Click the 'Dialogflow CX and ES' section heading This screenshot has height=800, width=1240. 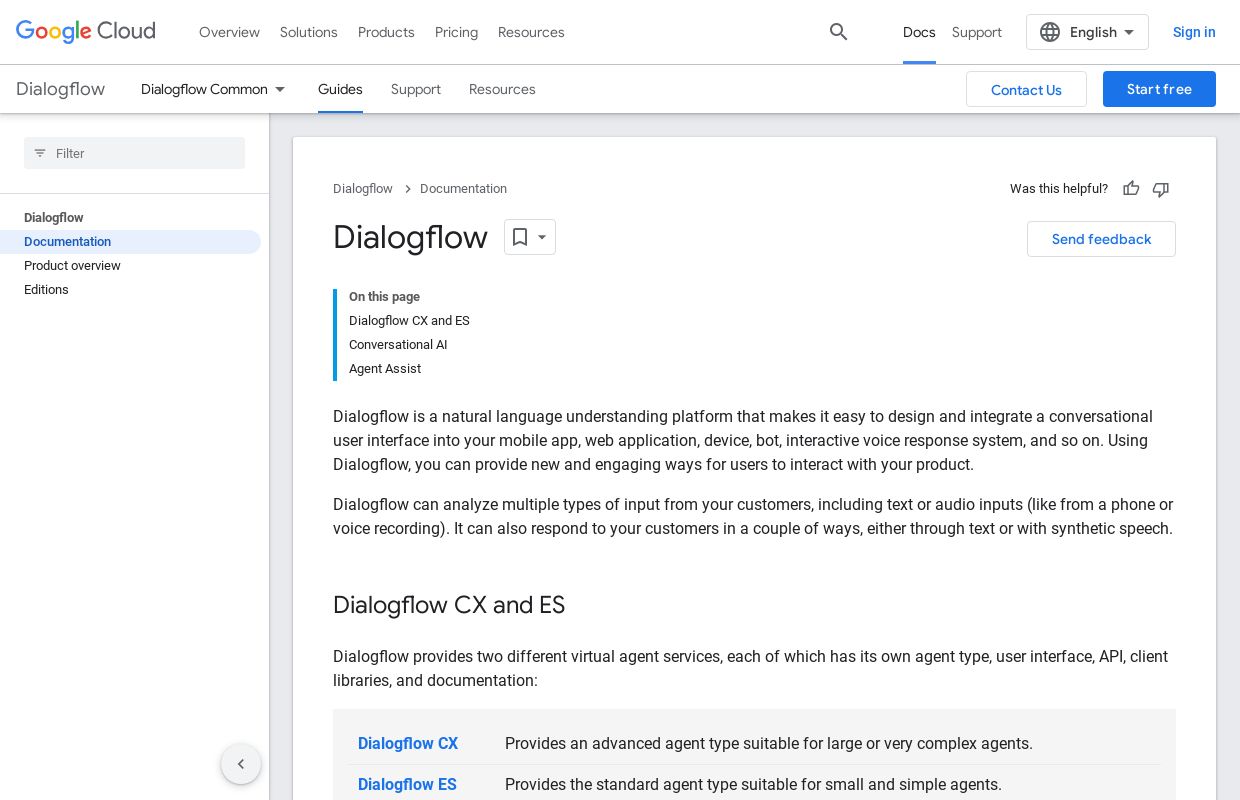point(449,605)
